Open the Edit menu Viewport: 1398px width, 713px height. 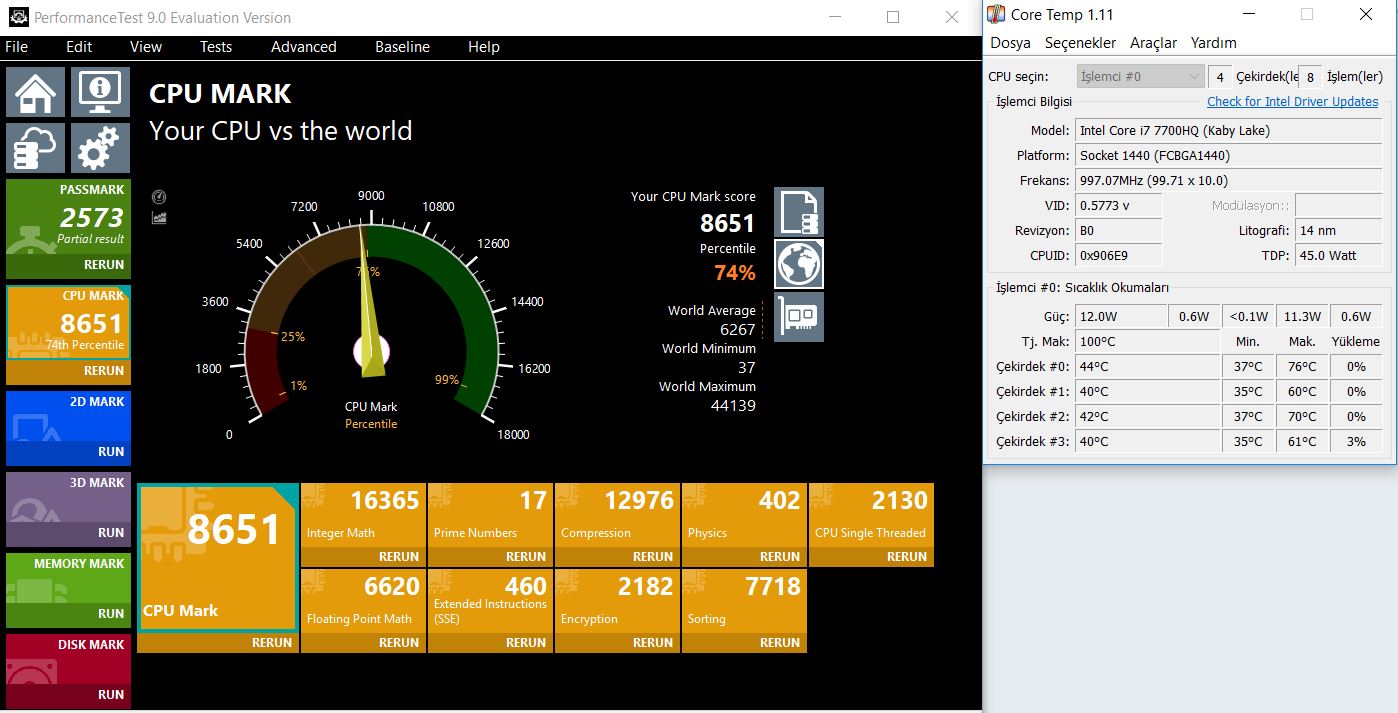[x=79, y=47]
